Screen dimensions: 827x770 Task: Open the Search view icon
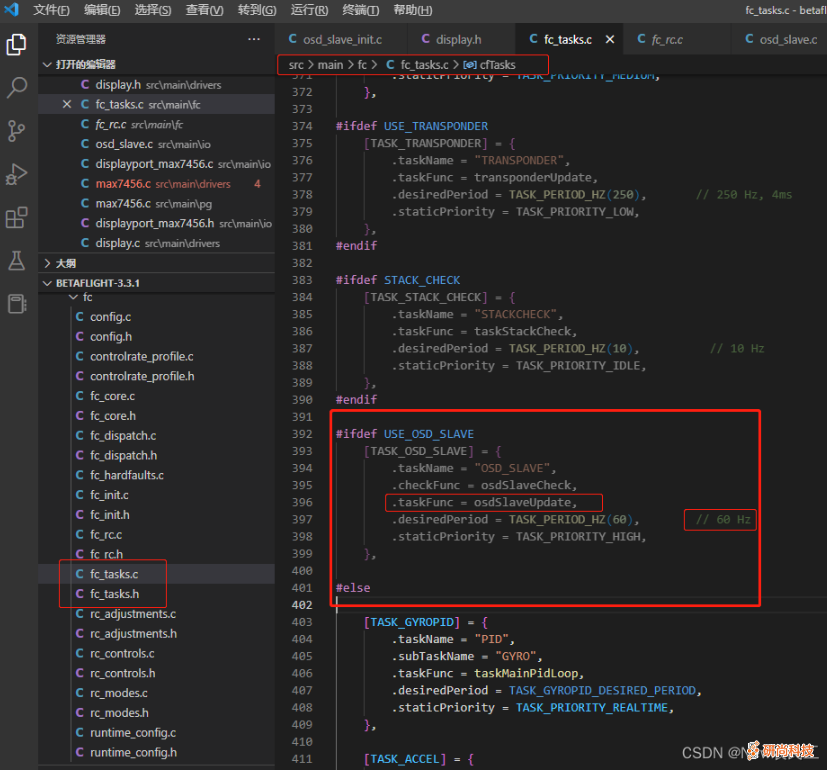(17, 88)
